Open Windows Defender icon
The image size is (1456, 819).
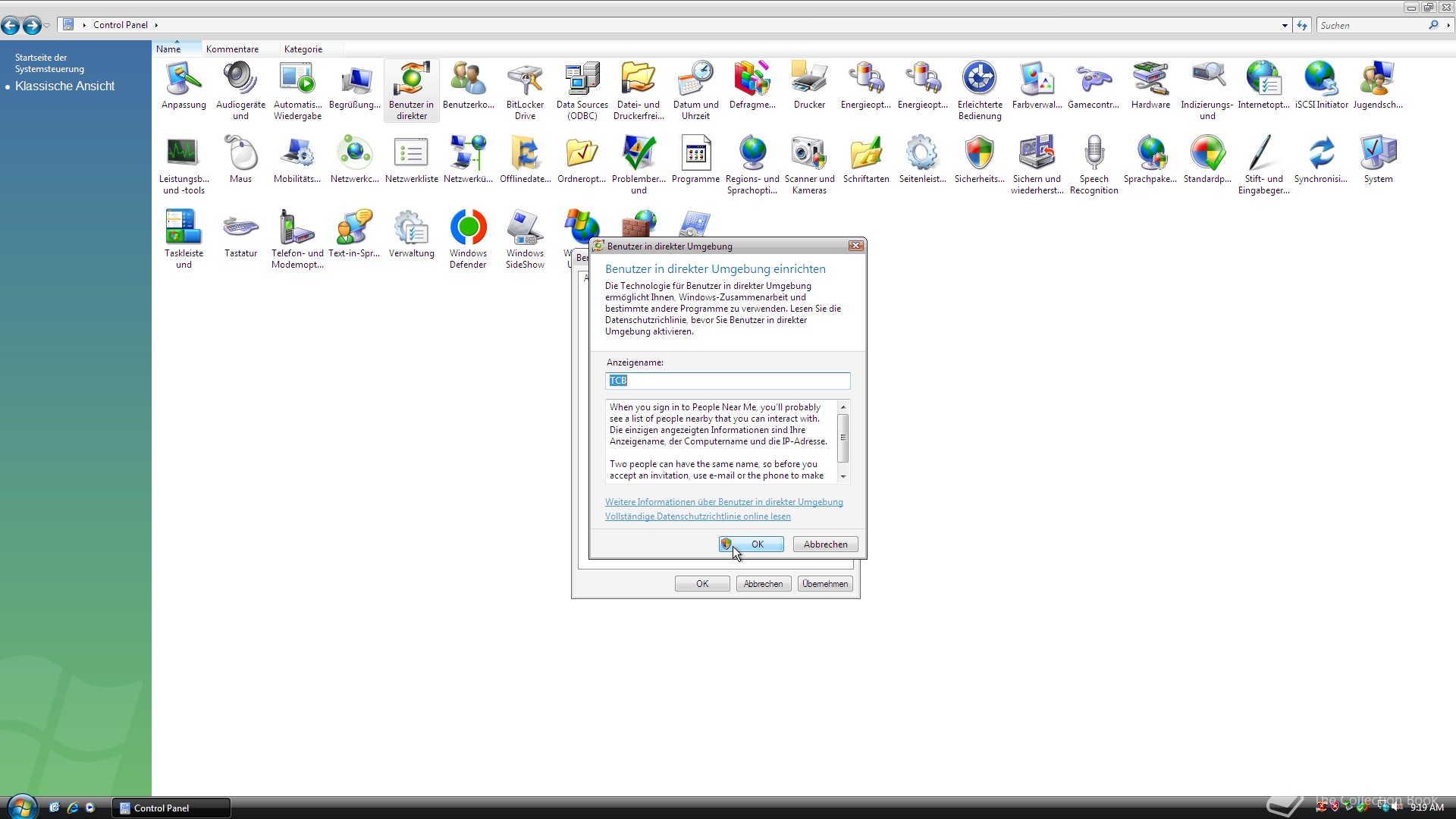[468, 239]
